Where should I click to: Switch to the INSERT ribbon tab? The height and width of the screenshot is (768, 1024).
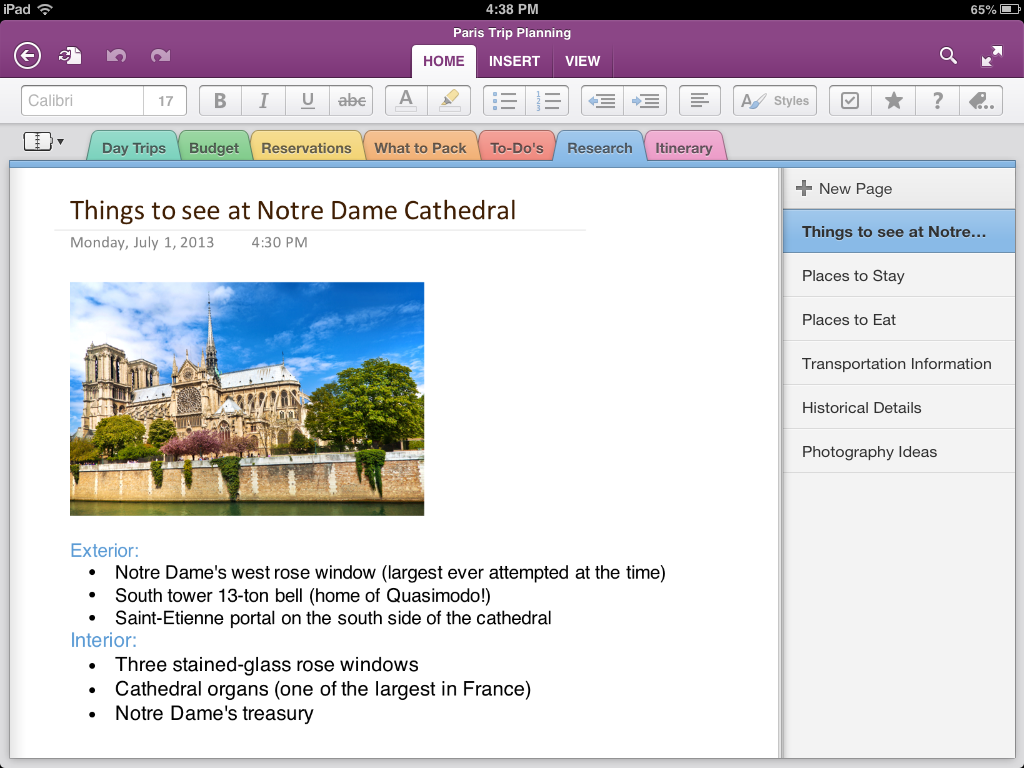click(x=514, y=61)
